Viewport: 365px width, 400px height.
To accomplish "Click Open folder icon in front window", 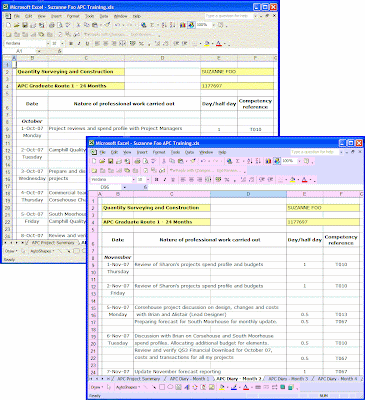I will pyautogui.click(x=102, y=161).
